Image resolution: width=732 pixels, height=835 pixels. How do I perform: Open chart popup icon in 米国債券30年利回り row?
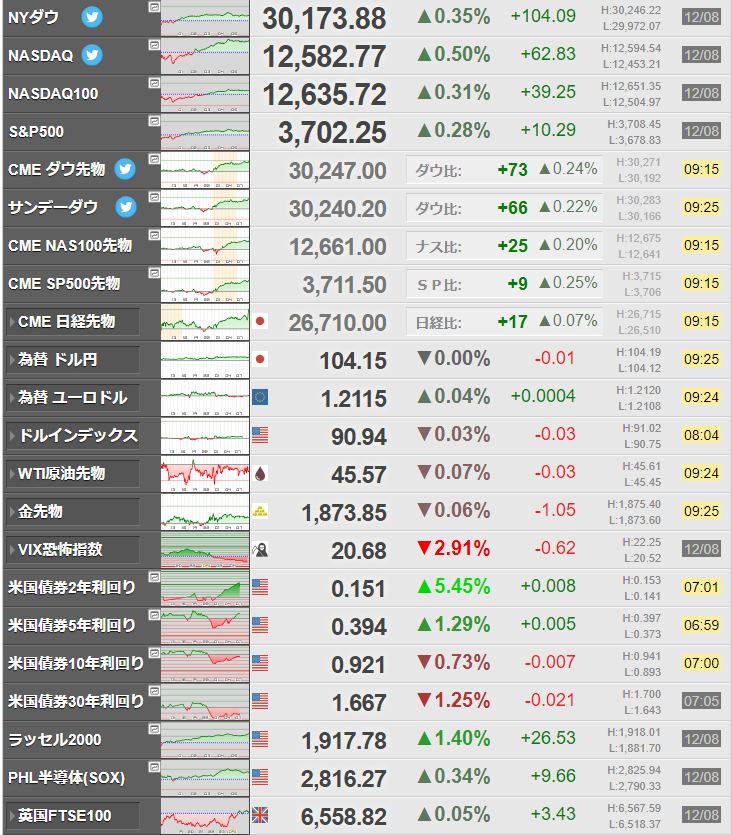point(154,691)
